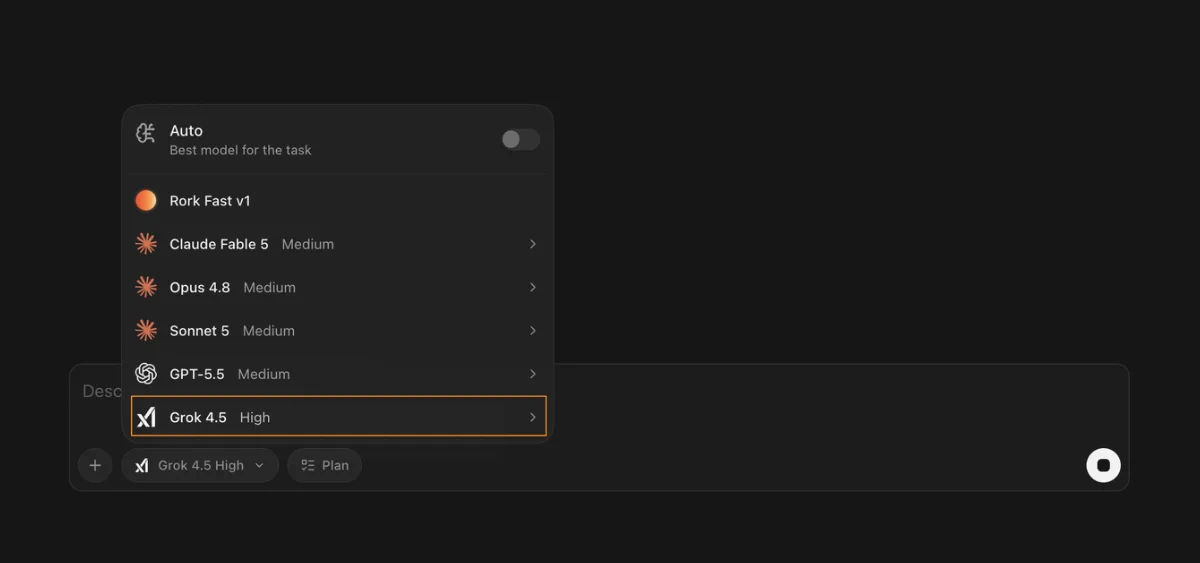Select GPT-5.5 model
The width and height of the screenshot is (1200, 563).
[x=339, y=374]
